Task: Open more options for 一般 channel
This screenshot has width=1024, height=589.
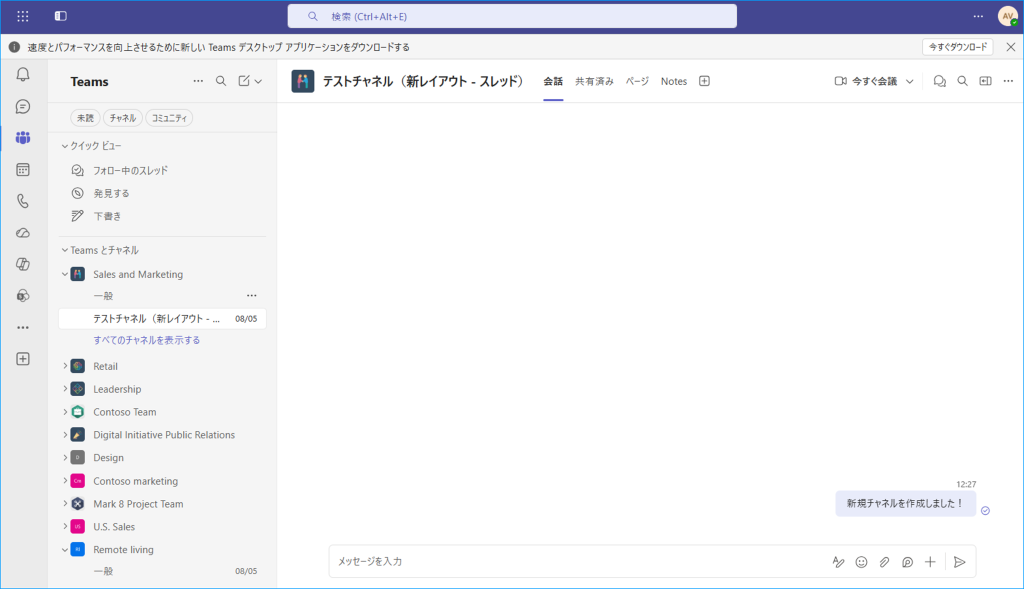Action: 251,296
